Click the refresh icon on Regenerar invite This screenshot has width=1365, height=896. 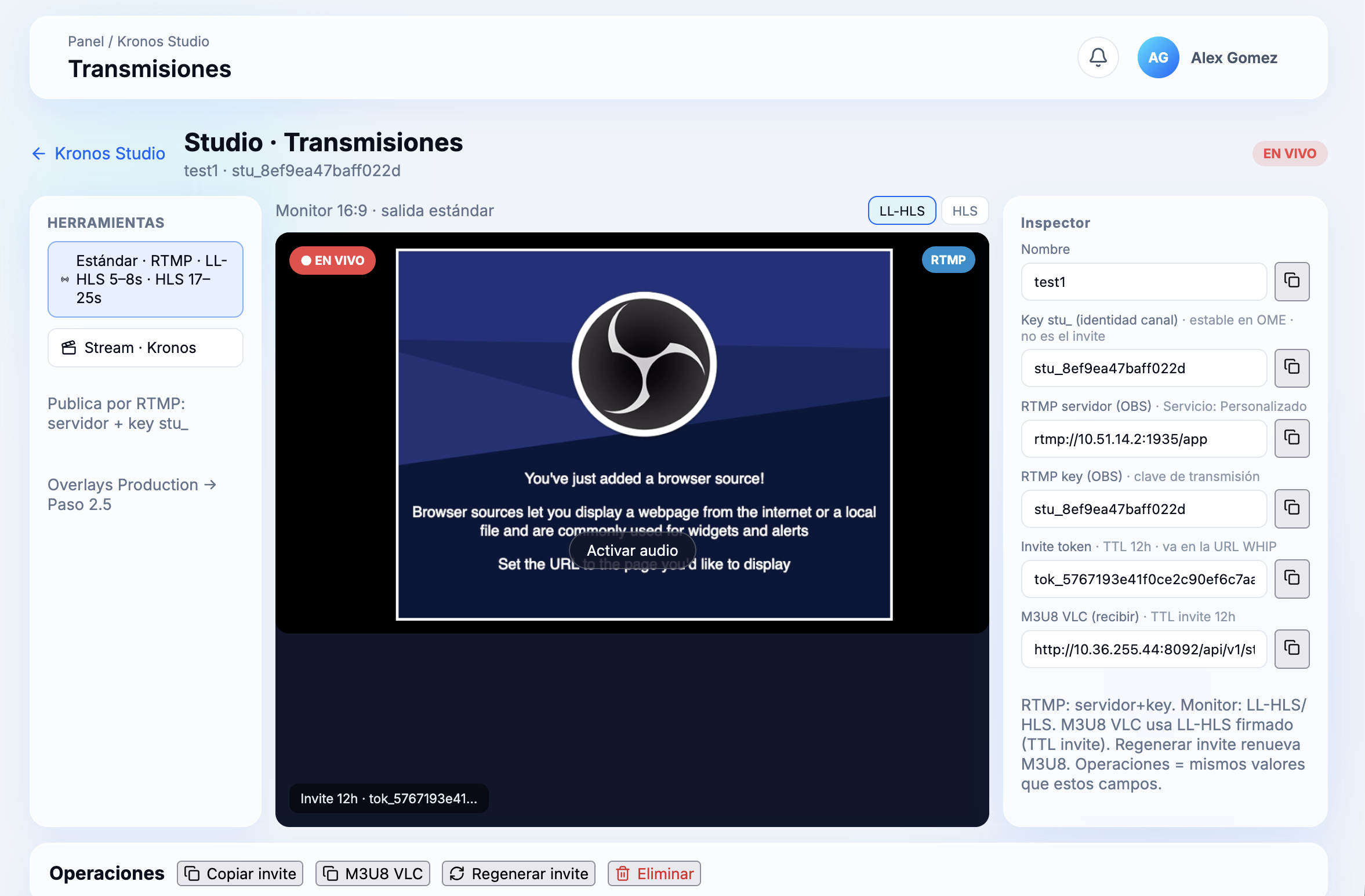(457, 873)
